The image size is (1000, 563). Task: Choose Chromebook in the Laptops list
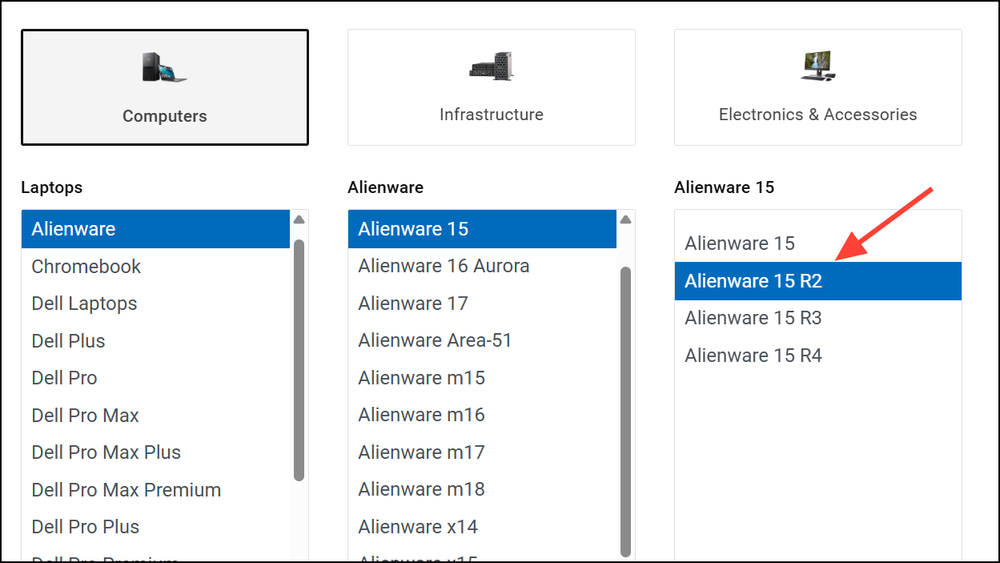(x=156, y=267)
